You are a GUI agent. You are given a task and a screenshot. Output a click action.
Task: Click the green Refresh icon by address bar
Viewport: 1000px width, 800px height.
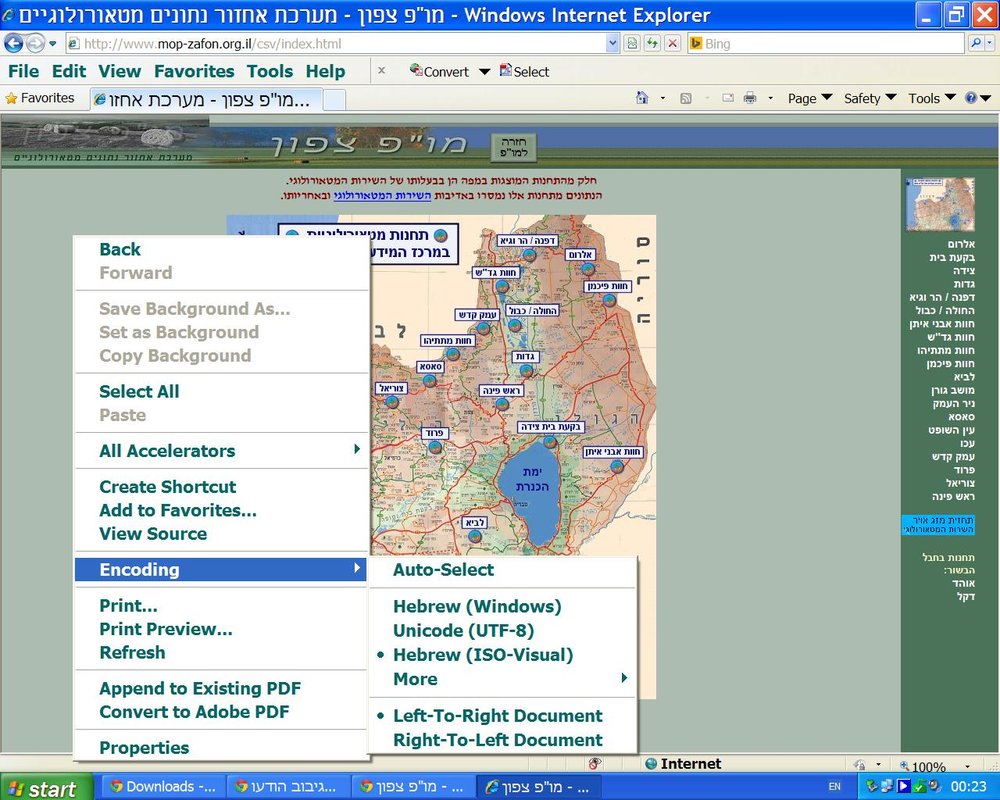pyautogui.click(x=652, y=43)
